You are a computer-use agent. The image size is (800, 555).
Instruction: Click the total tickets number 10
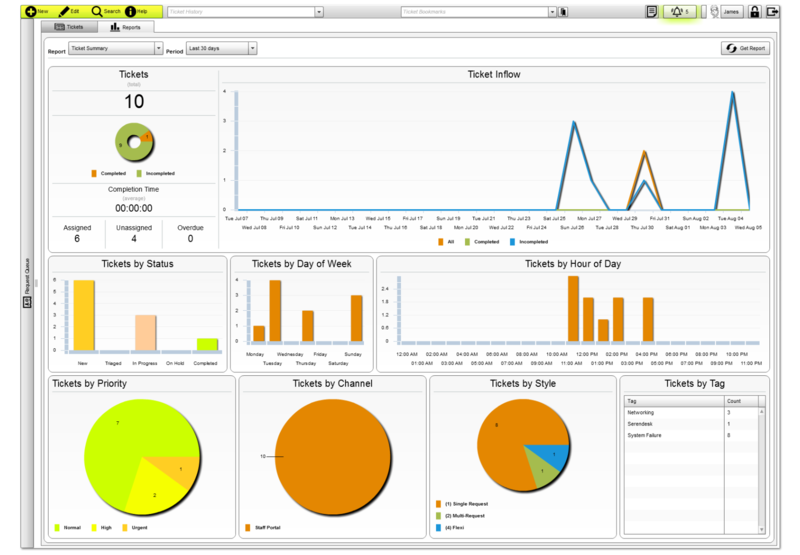click(134, 101)
